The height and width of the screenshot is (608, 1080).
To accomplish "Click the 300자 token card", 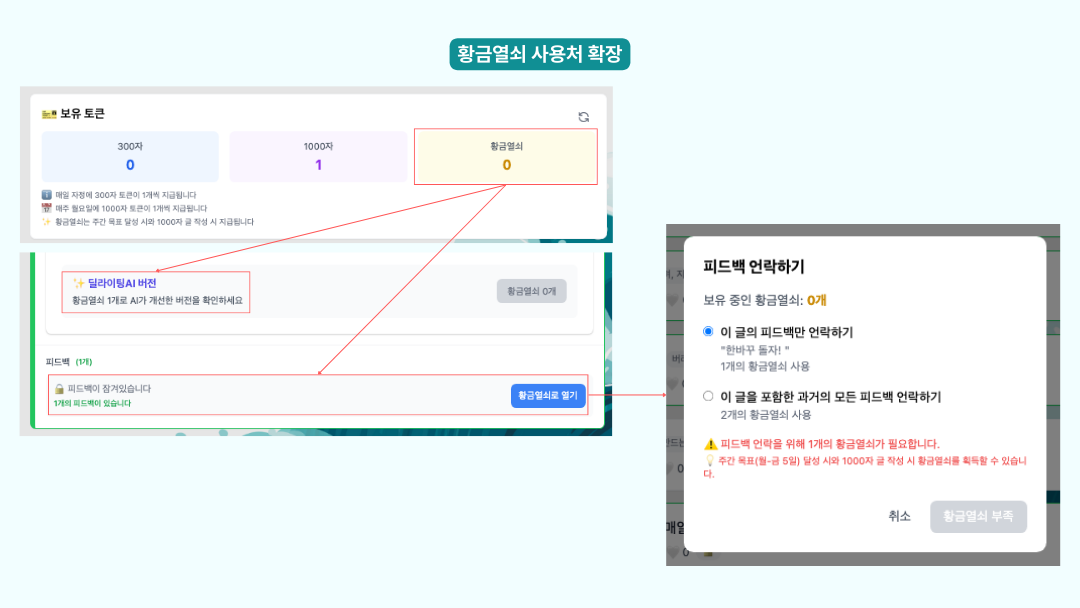I will 130,157.
